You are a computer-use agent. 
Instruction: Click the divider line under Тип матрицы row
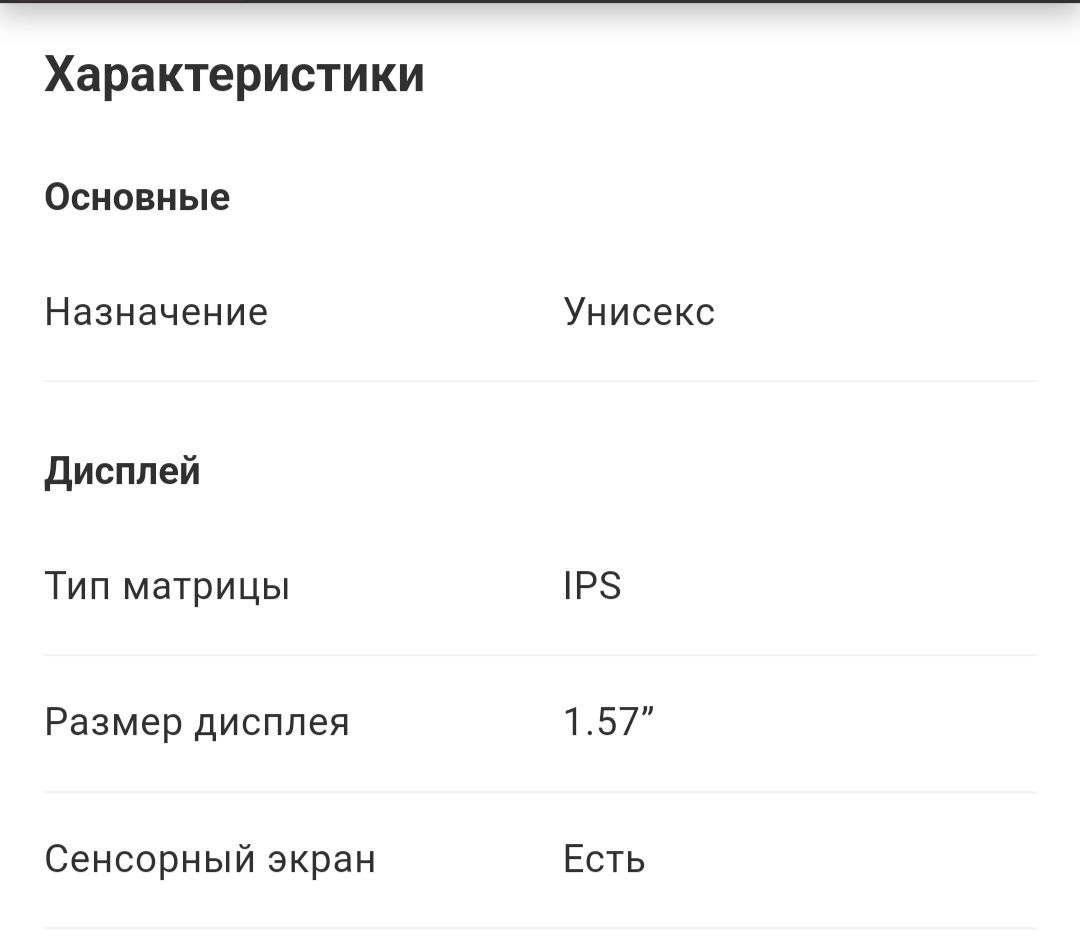pos(541,655)
